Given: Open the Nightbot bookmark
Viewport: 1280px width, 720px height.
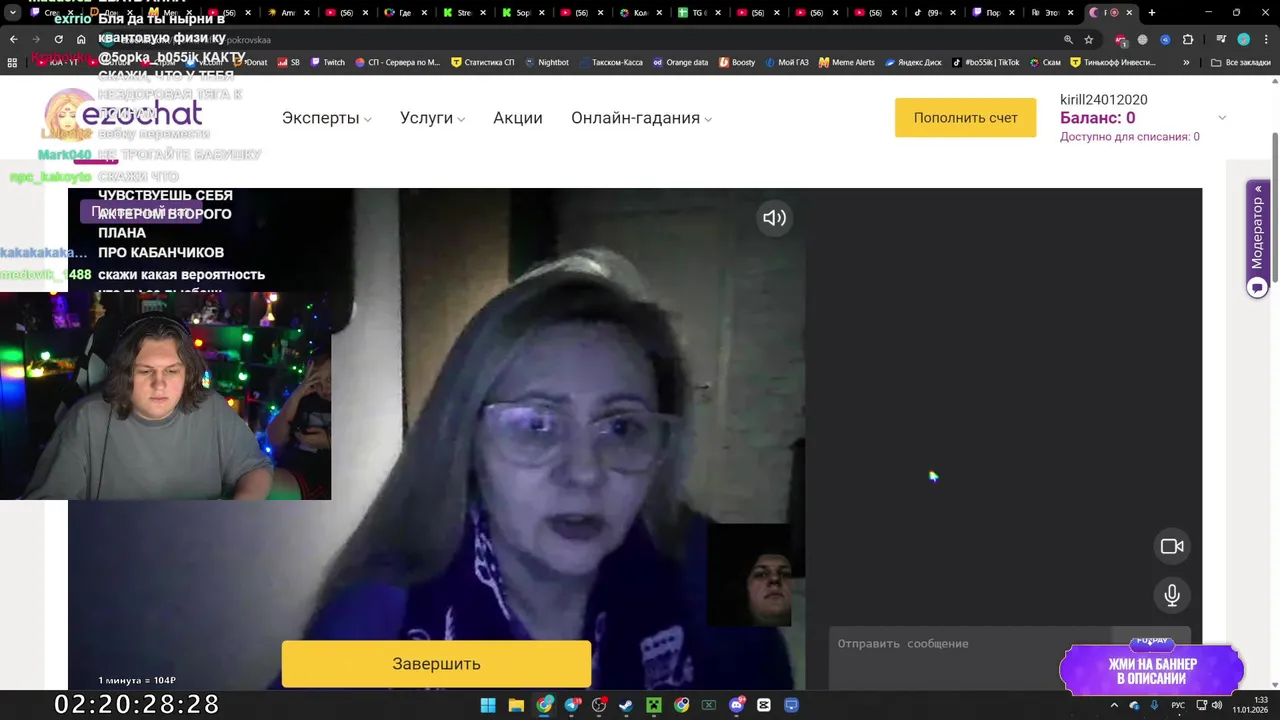Looking at the screenshot, I should coord(546,62).
